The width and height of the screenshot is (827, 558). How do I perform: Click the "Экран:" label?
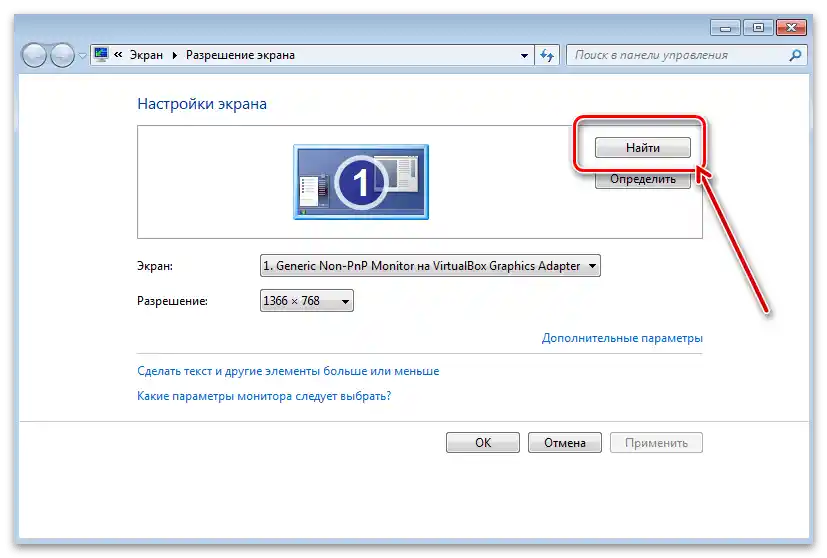155,266
